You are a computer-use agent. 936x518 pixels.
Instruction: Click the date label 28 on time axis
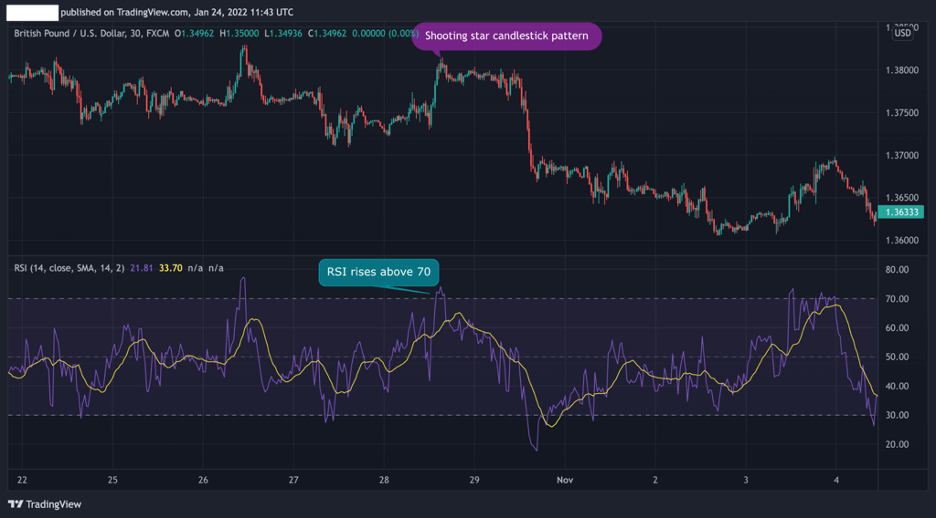(384, 480)
